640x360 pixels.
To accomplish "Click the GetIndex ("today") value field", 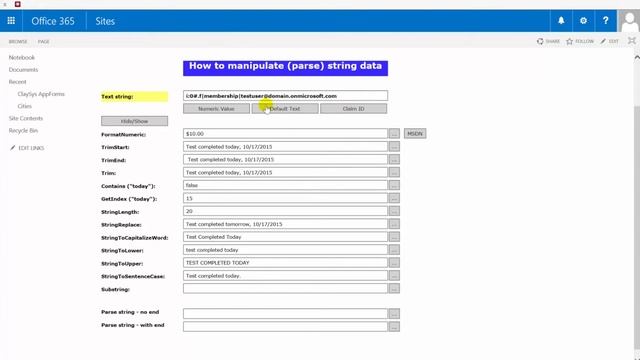I will click(285, 198).
